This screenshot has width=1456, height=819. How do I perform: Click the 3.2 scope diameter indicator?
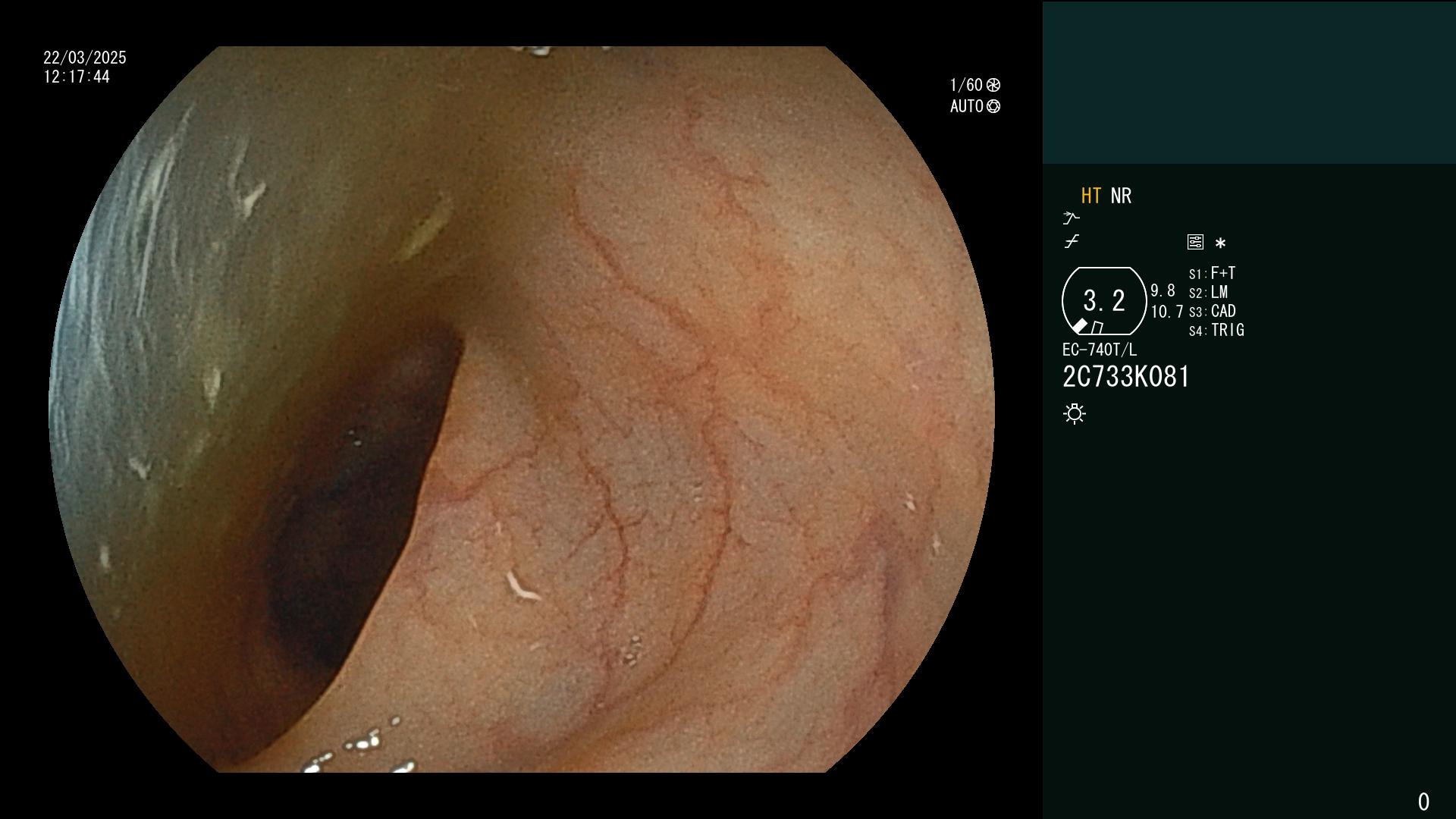pyautogui.click(x=1104, y=301)
